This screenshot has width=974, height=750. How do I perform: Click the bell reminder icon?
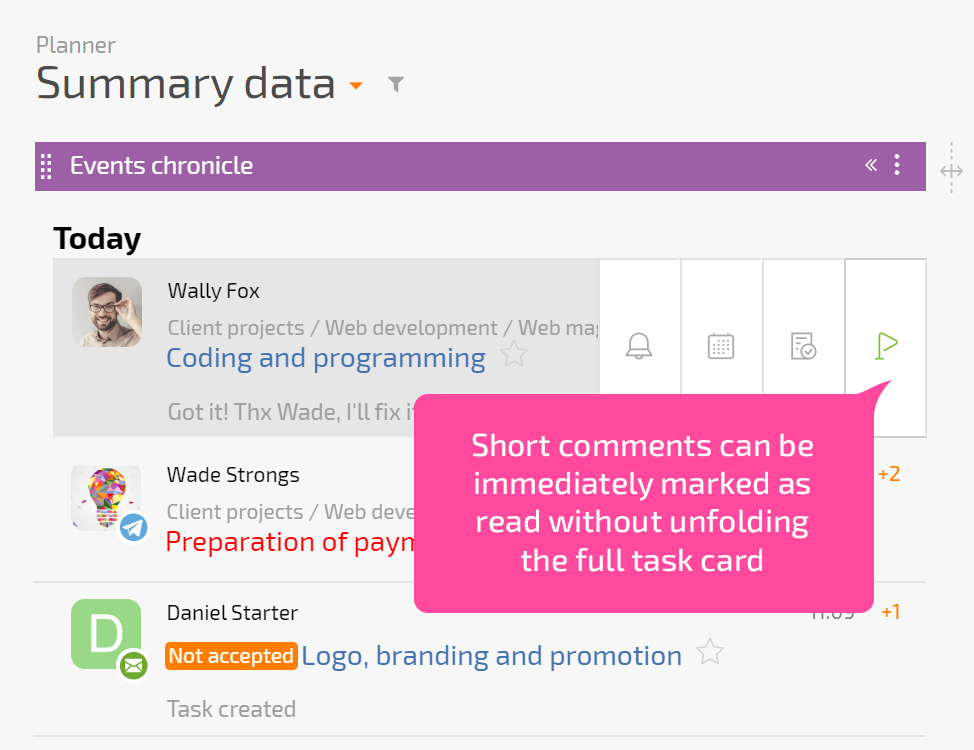(639, 346)
